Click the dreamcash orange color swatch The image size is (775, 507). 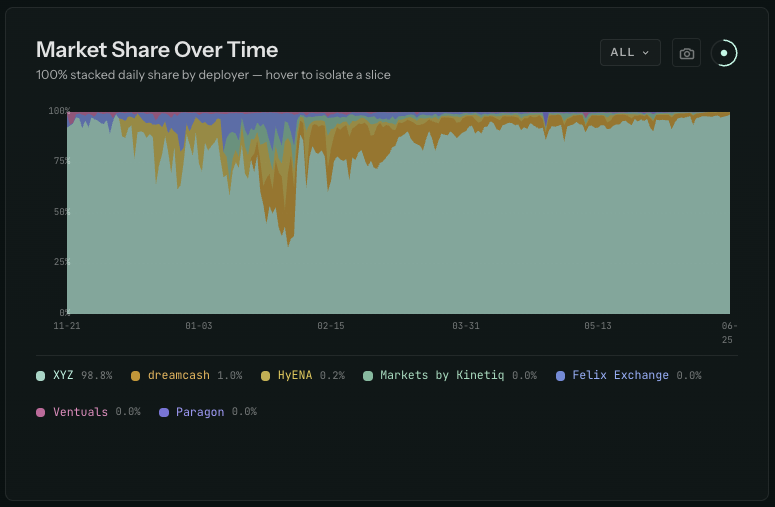pos(135,376)
